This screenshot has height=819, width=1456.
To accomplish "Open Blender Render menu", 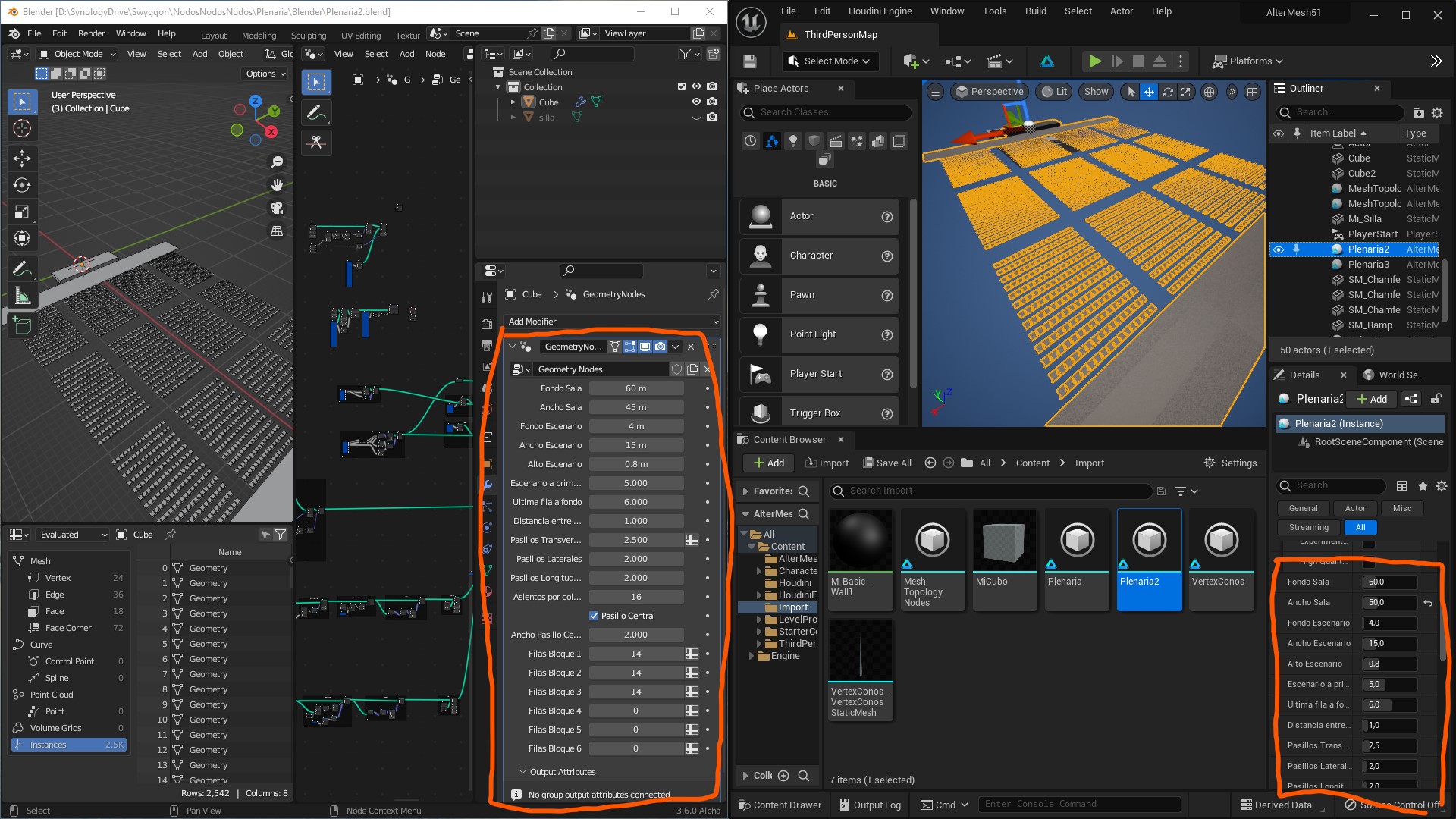I will tap(91, 33).
